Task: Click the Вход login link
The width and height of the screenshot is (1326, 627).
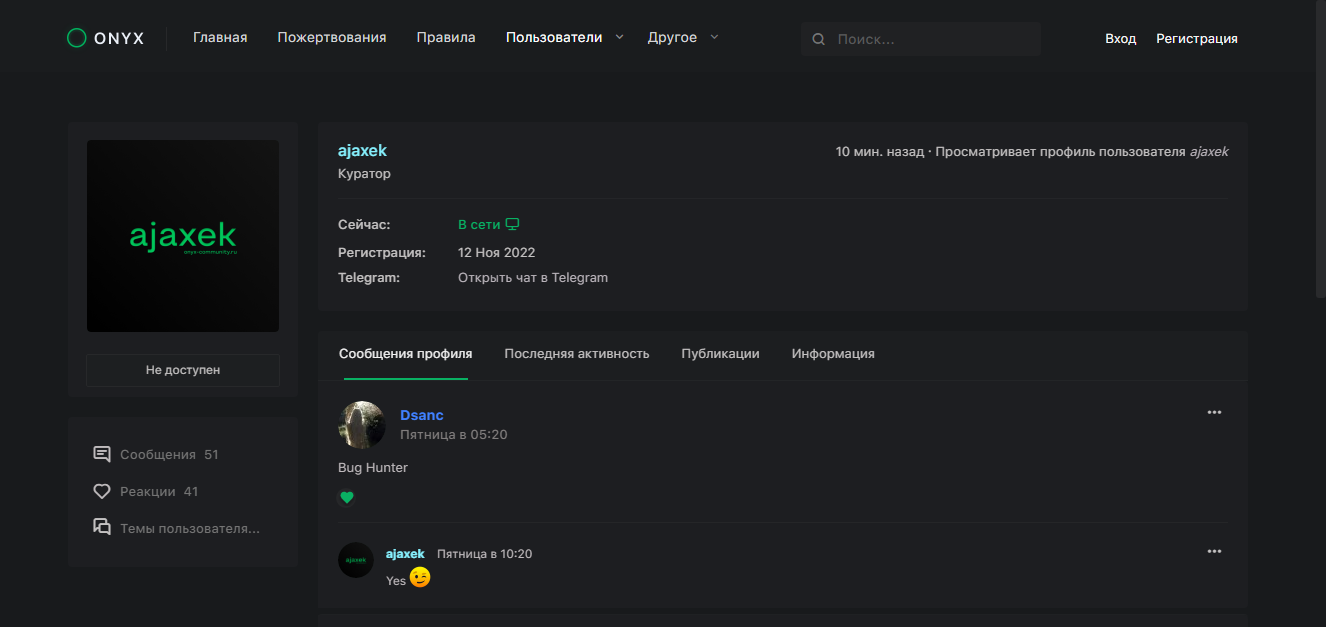Action: 1120,38
